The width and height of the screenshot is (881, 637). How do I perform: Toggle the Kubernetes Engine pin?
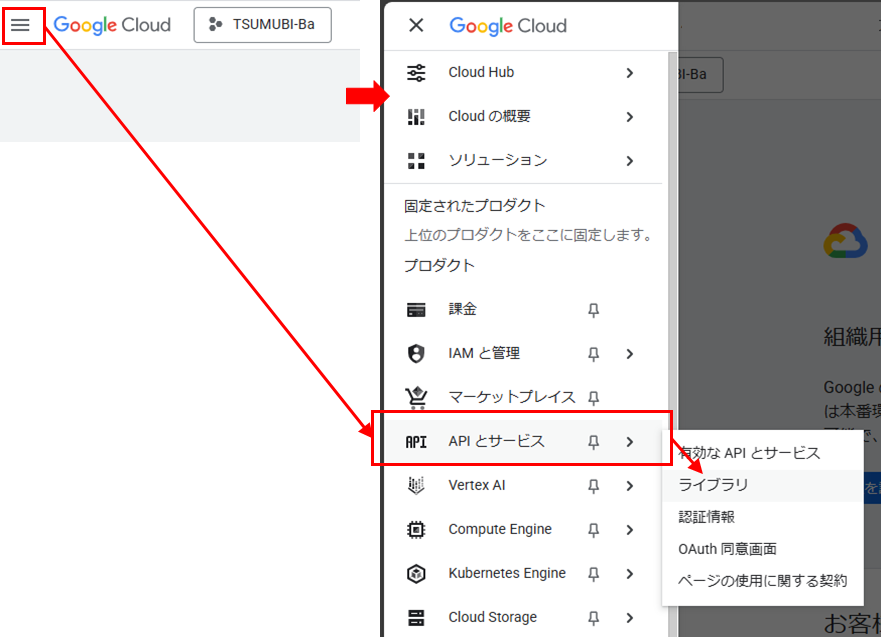coord(593,574)
